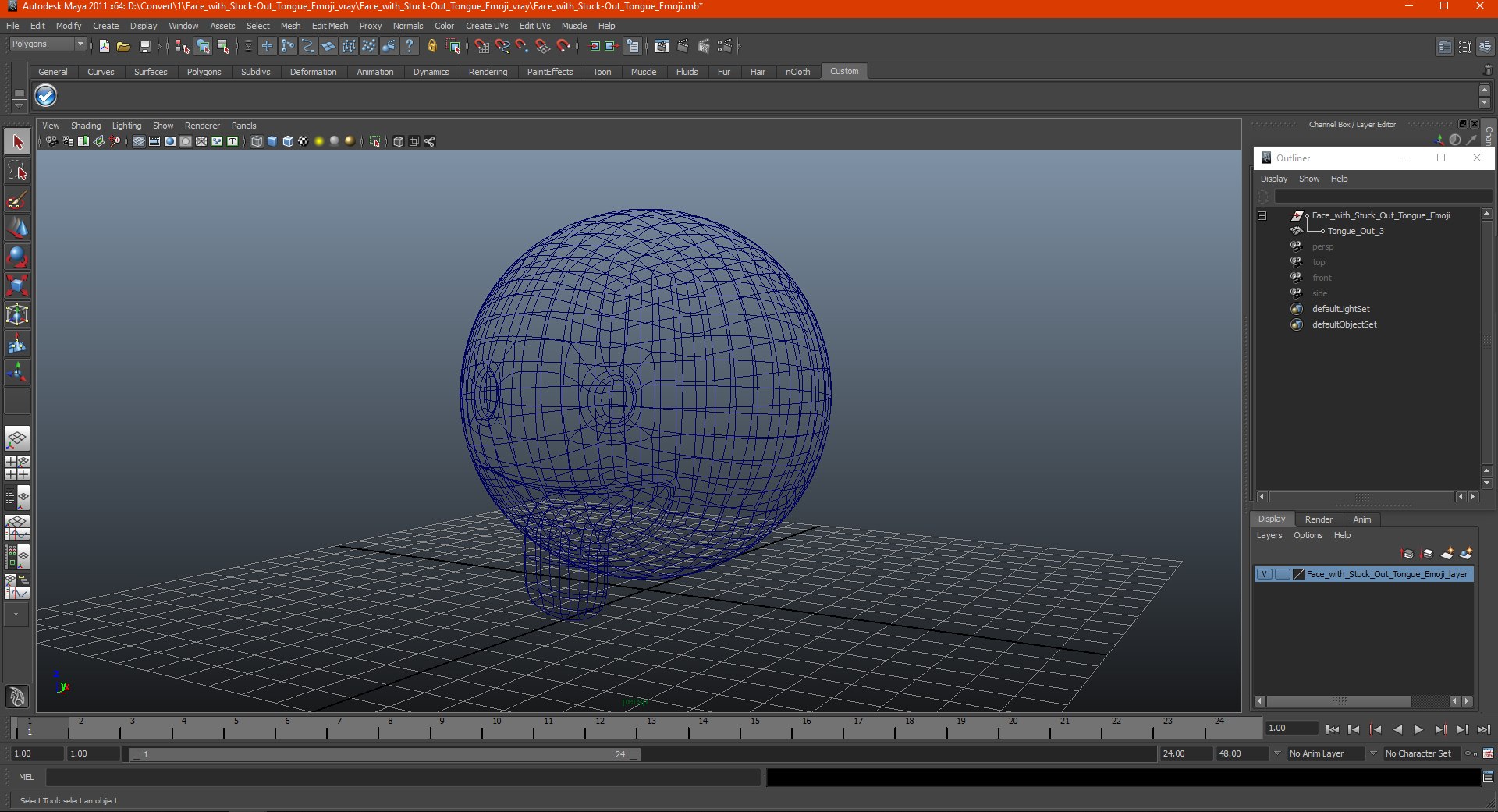Select Tongue_Out_3 in the Outliner
This screenshot has height=812, width=1498.
(x=1355, y=232)
